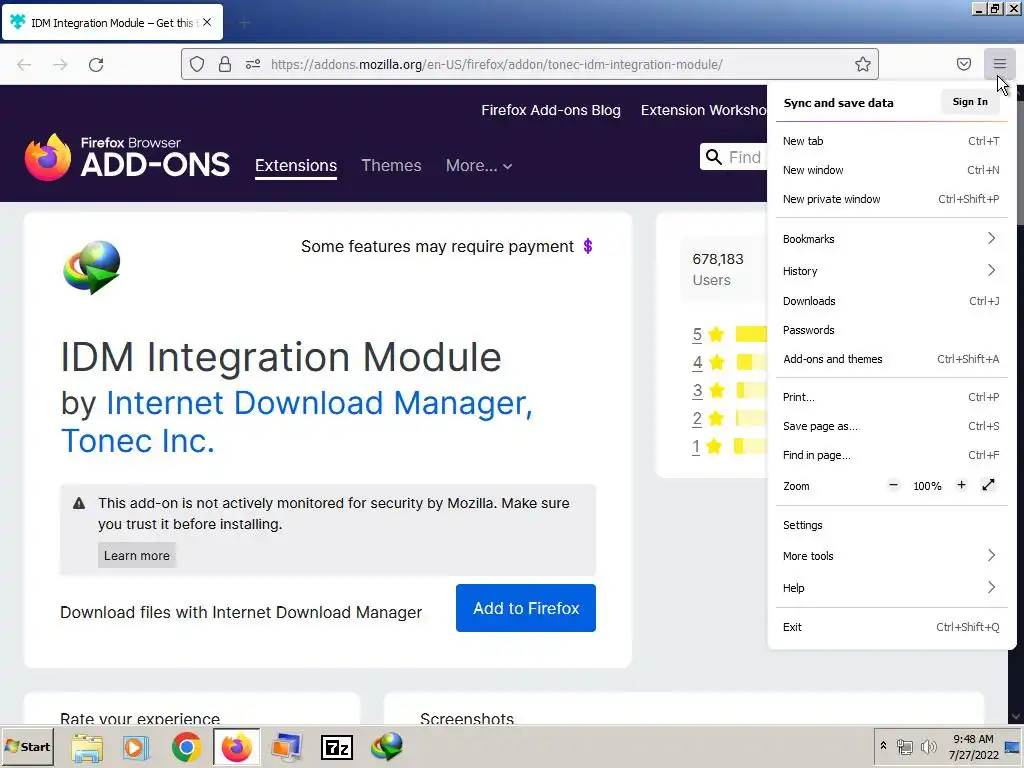Open the More... dropdown in site navigation
1024x768 pixels.
point(479,165)
